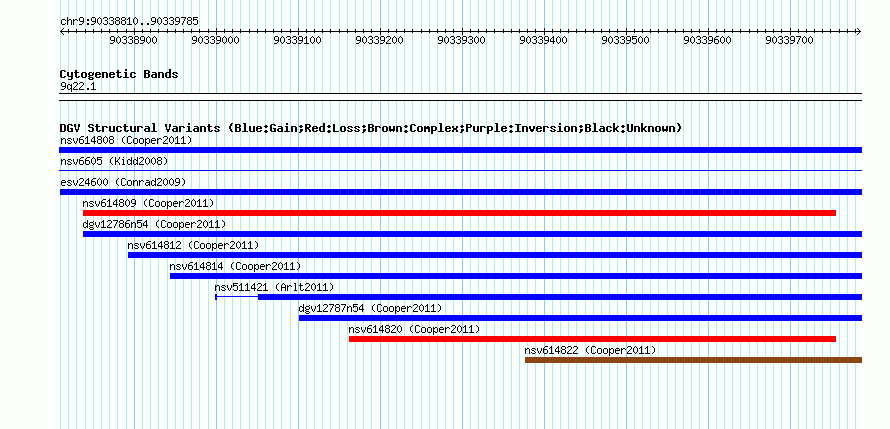Select the nsv614812 blue gain bar

tap(495, 255)
